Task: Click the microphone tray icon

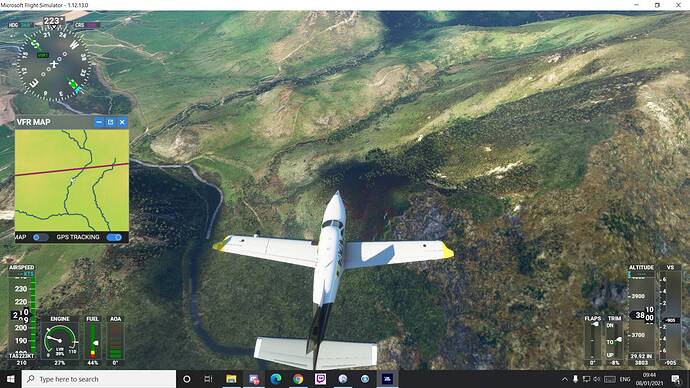Action: (x=575, y=379)
